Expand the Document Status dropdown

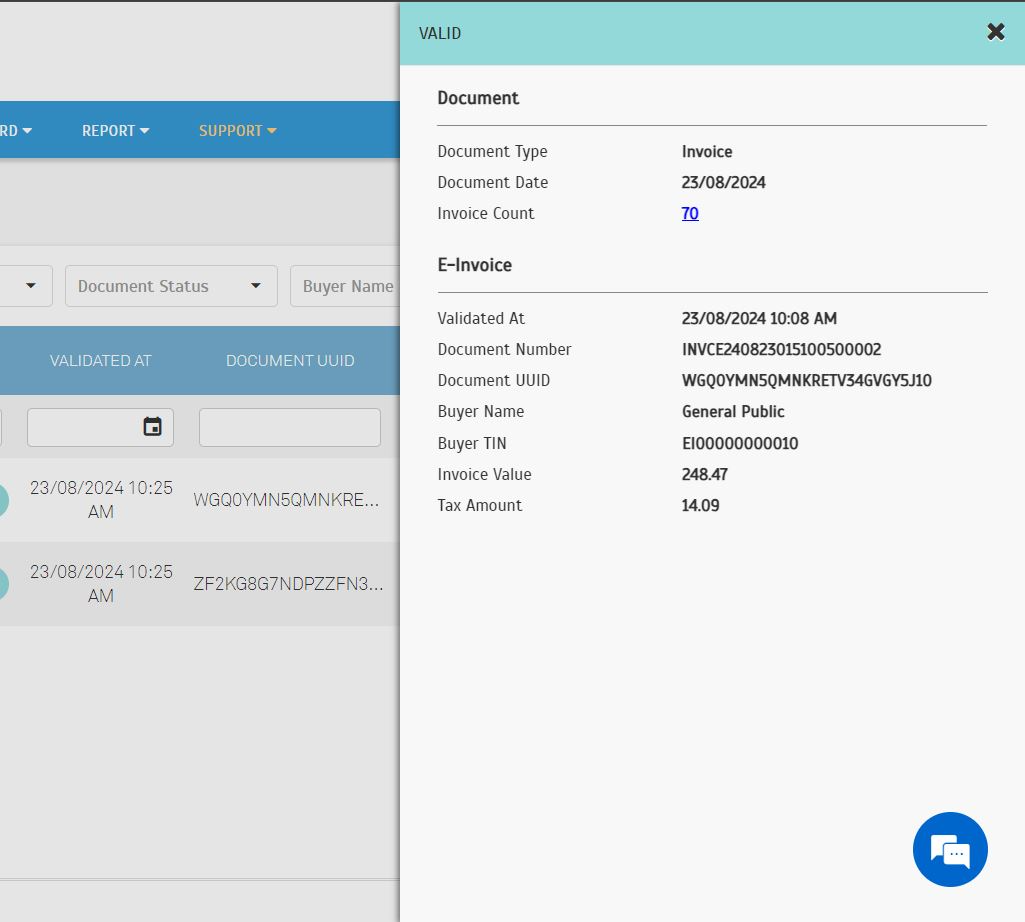click(170, 286)
